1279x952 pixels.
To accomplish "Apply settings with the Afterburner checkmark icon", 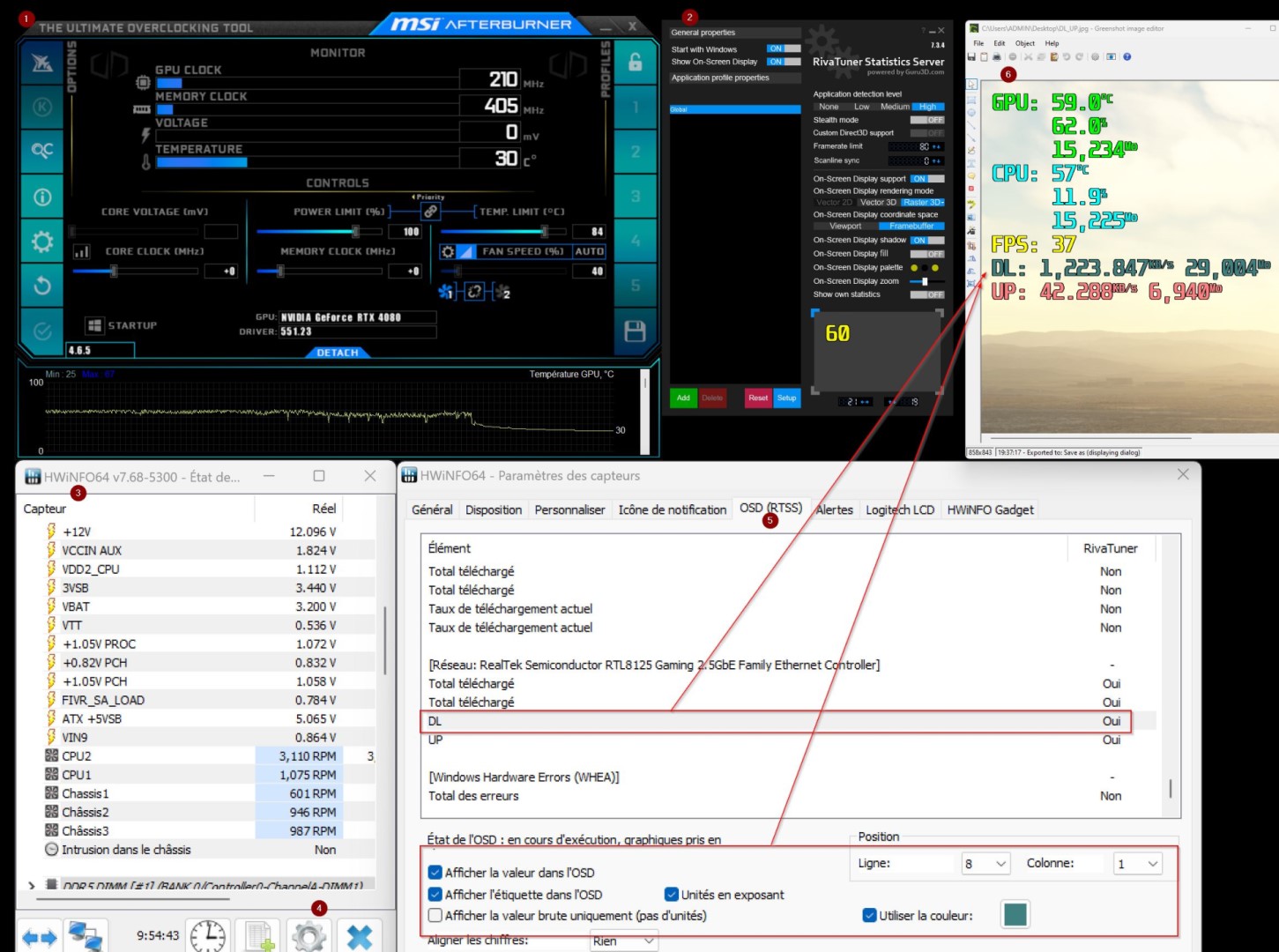I will click(41, 331).
